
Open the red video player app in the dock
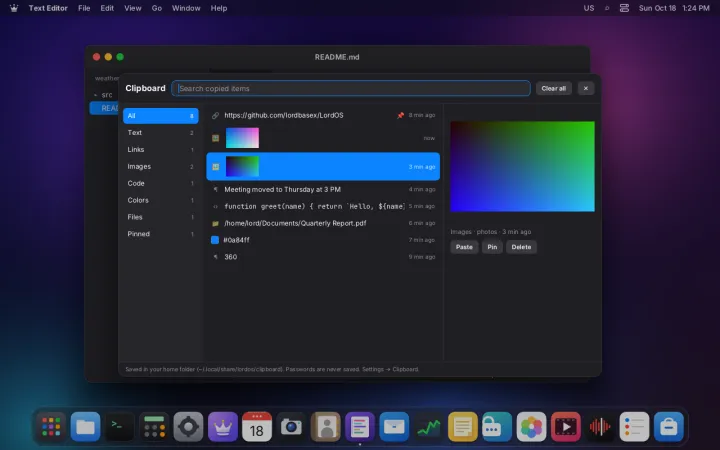click(566, 427)
